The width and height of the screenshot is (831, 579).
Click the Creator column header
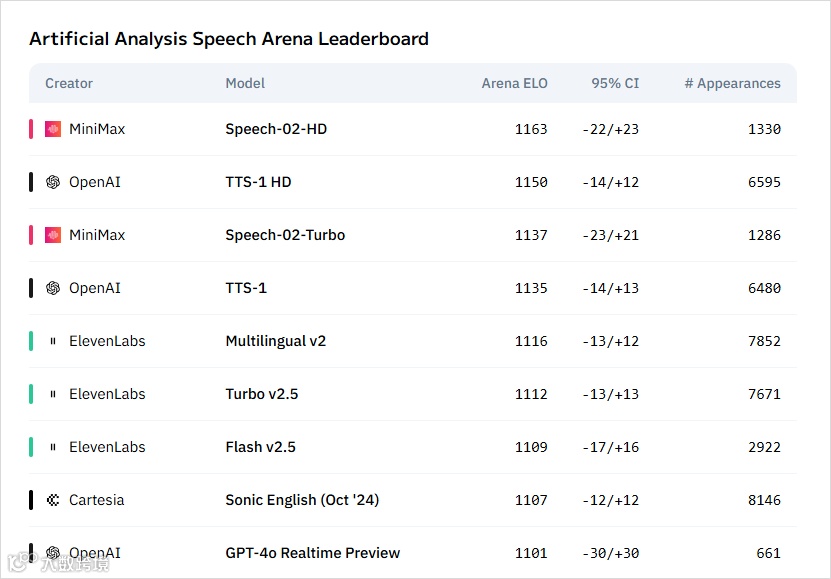(x=69, y=84)
